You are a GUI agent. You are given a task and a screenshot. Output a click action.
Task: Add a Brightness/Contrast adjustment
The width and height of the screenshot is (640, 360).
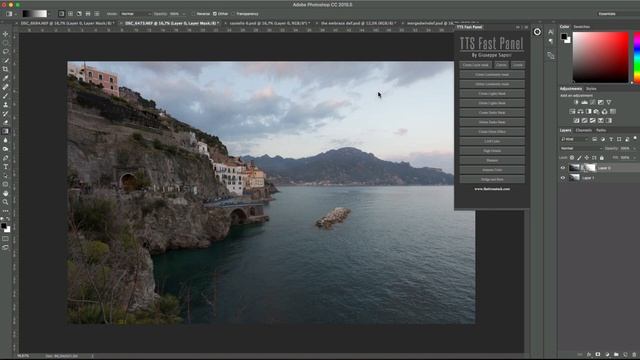pos(576,102)
